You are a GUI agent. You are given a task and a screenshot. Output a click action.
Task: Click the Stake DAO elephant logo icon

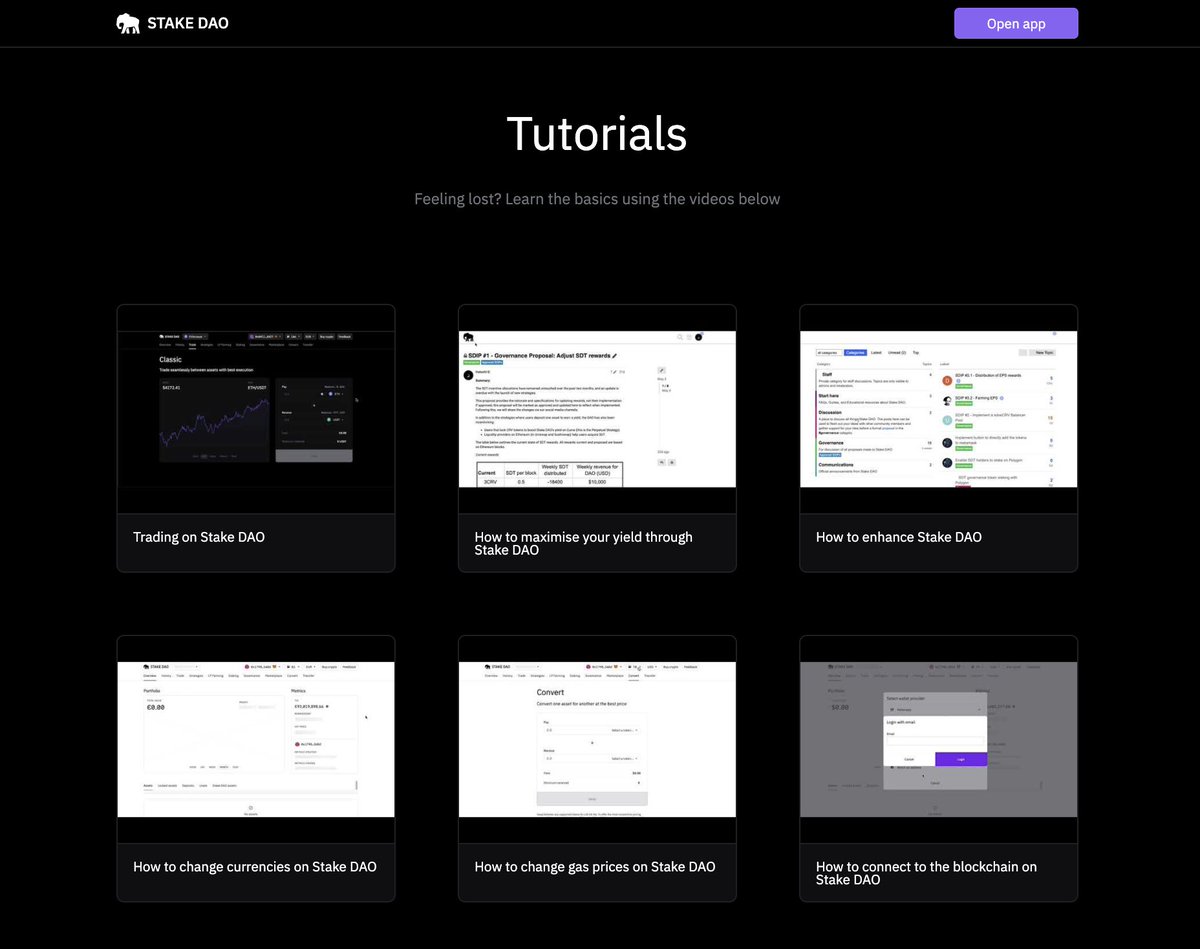[128, 23]
